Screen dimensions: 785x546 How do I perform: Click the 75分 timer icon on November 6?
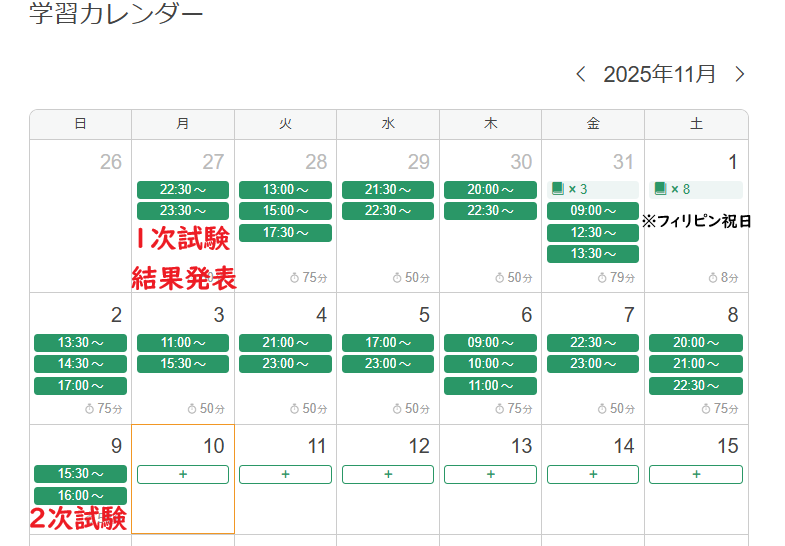click(x=501, y=408)
